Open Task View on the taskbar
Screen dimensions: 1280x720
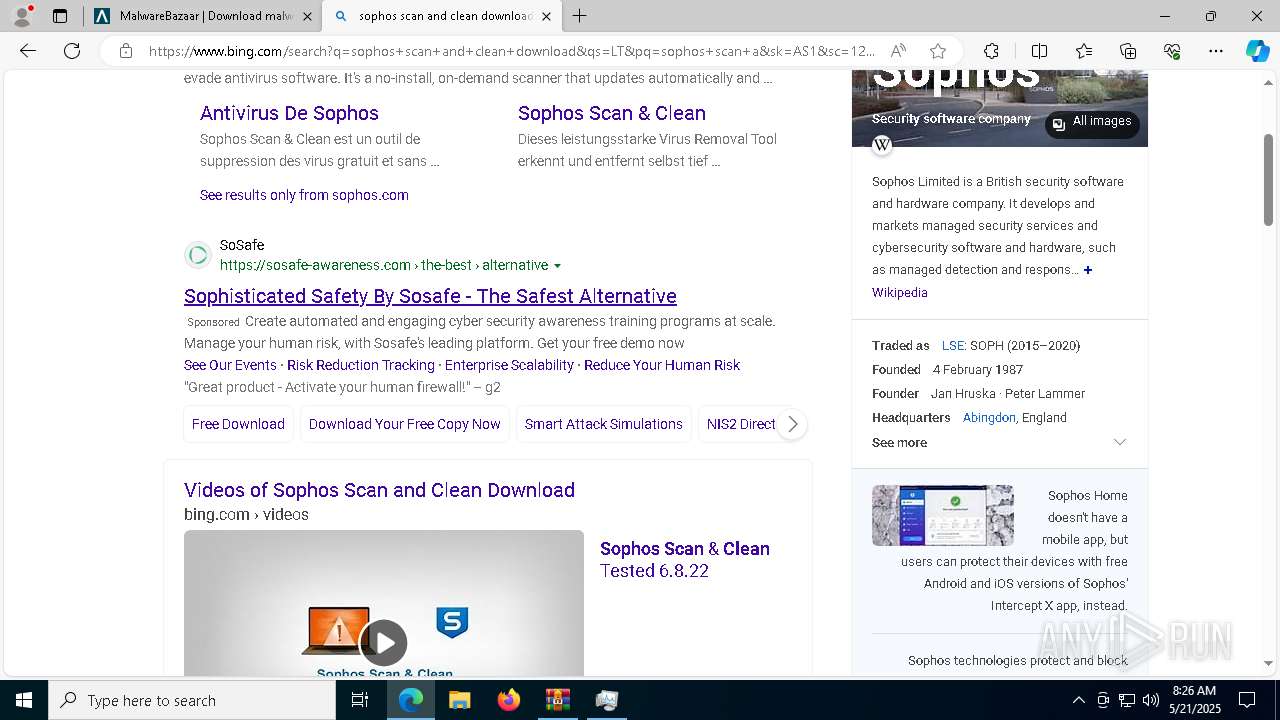[360, 700]
